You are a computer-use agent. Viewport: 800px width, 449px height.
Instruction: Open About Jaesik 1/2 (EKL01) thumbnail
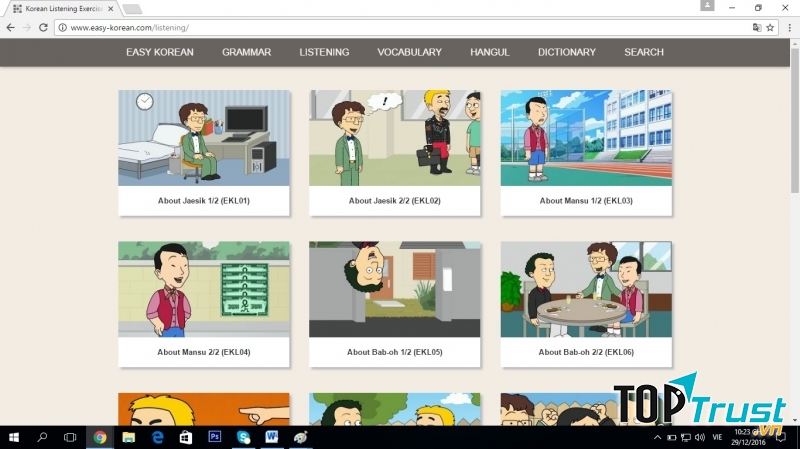tap(204, 138)
